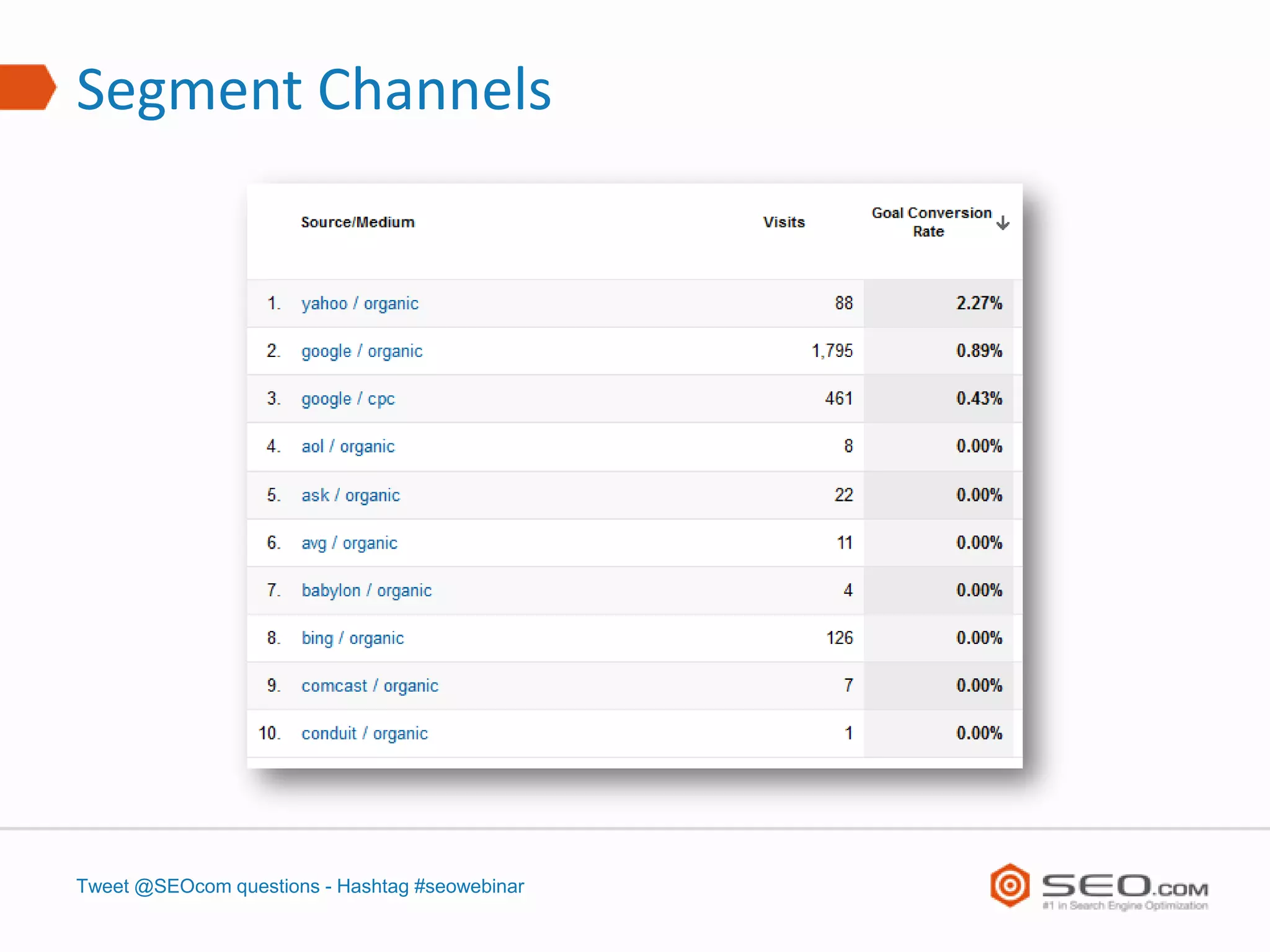Click the 461 visits cell
This screenshot has height=952, width=1270.
coord(839,399)
